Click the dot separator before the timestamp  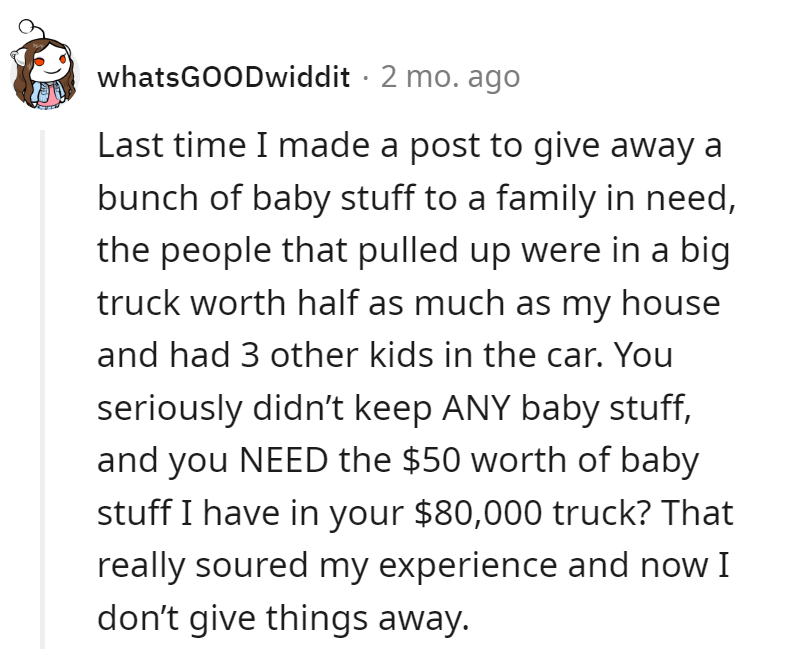tap(365, 77)
